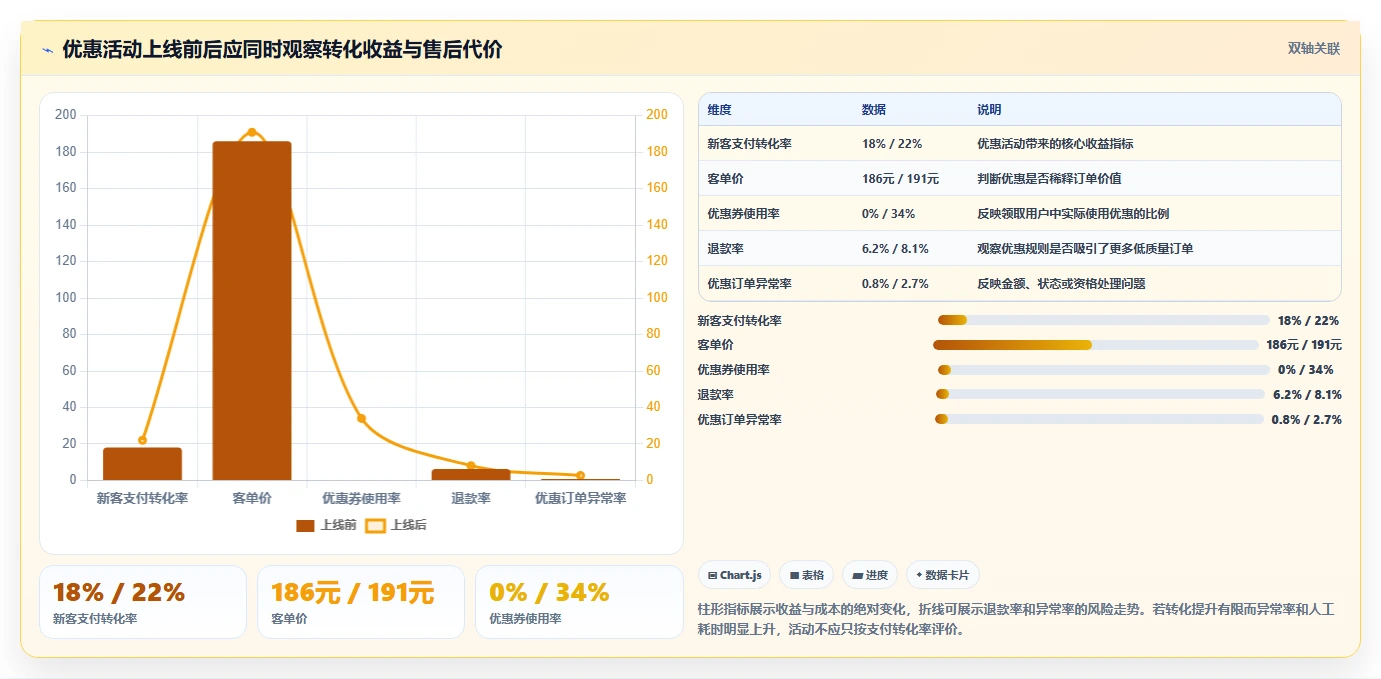Viewport: 1381px width, 679px height.
Task: Click the 18% / 22% progress value
Action: (1308, 321)
